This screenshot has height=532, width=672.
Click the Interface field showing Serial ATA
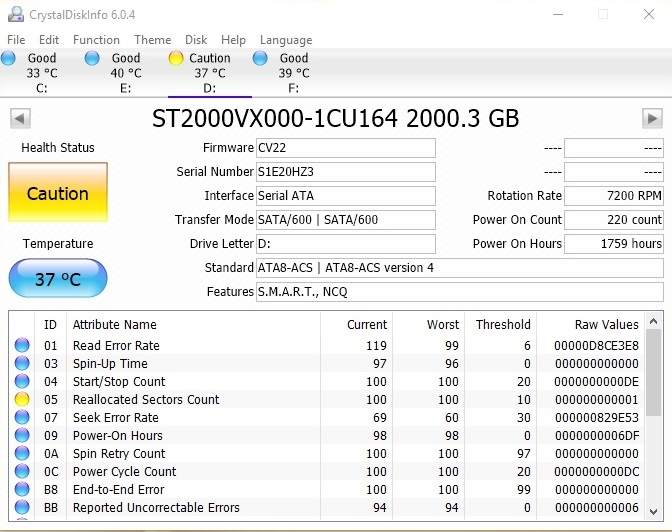pyautogui.click(x=345, y=196)
